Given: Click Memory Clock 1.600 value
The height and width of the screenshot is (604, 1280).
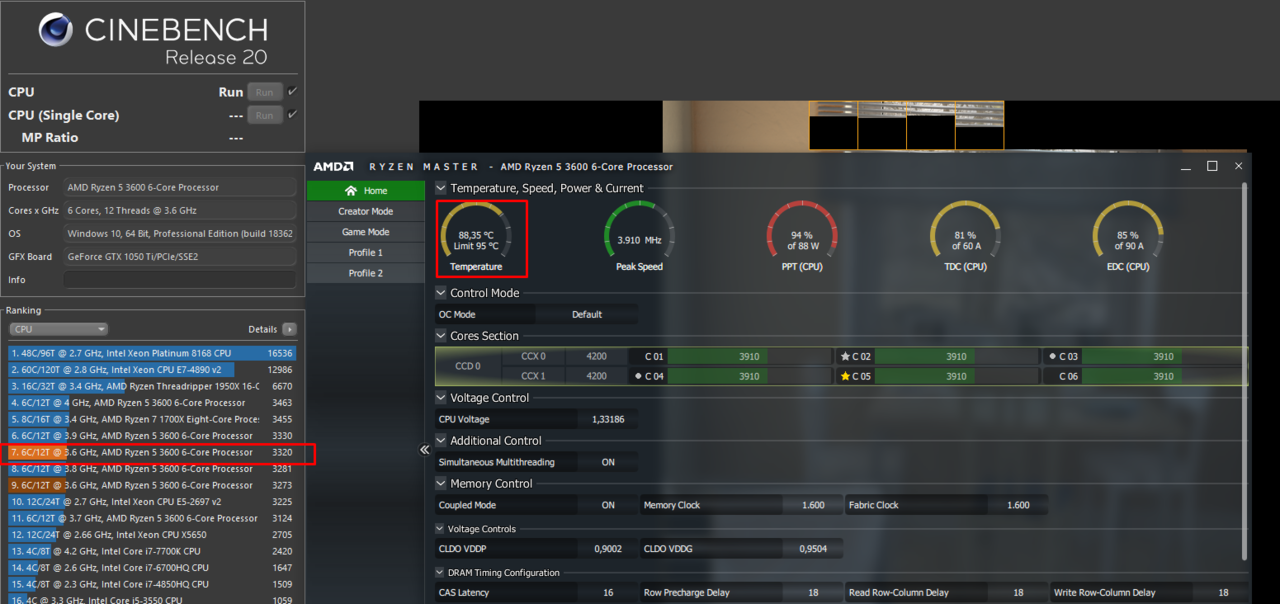Looking at the screenshot, I should click(x=813, y=505).
